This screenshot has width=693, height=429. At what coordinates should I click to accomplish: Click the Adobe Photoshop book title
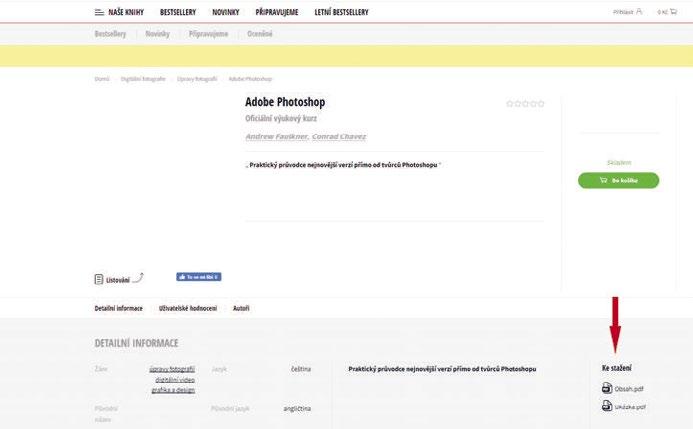coord(285,102)
